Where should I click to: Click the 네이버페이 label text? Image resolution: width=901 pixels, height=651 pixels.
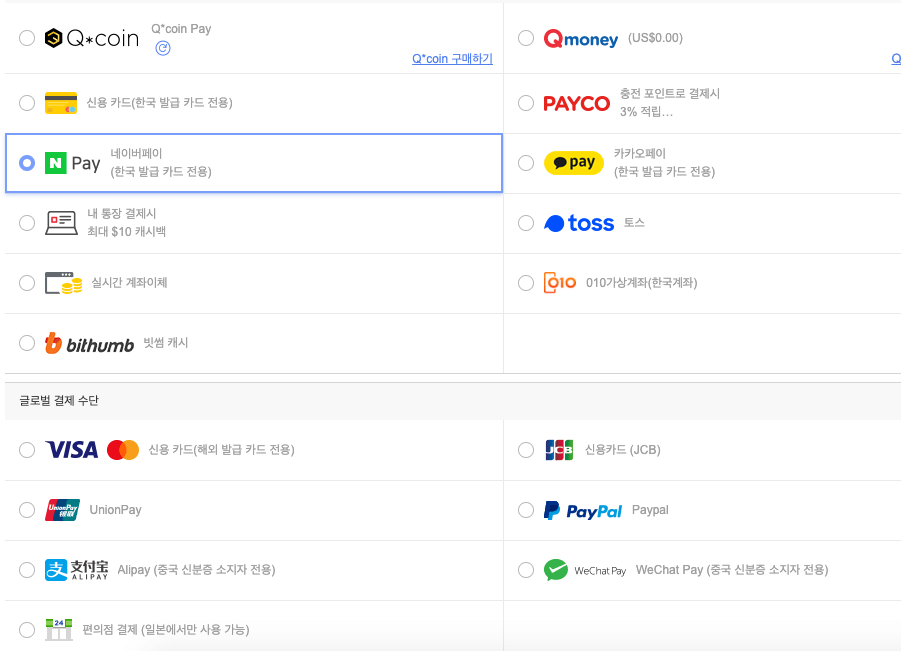point(136,153)
